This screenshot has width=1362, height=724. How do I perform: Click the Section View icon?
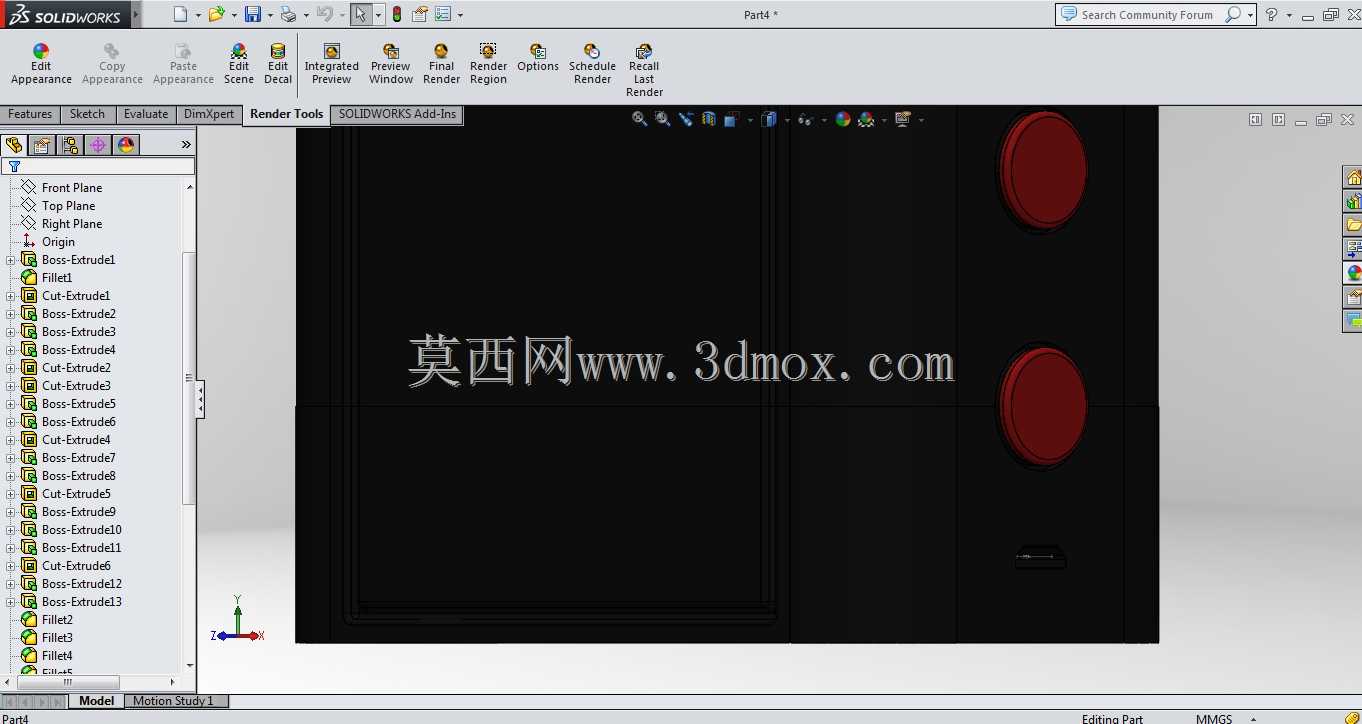709,119
